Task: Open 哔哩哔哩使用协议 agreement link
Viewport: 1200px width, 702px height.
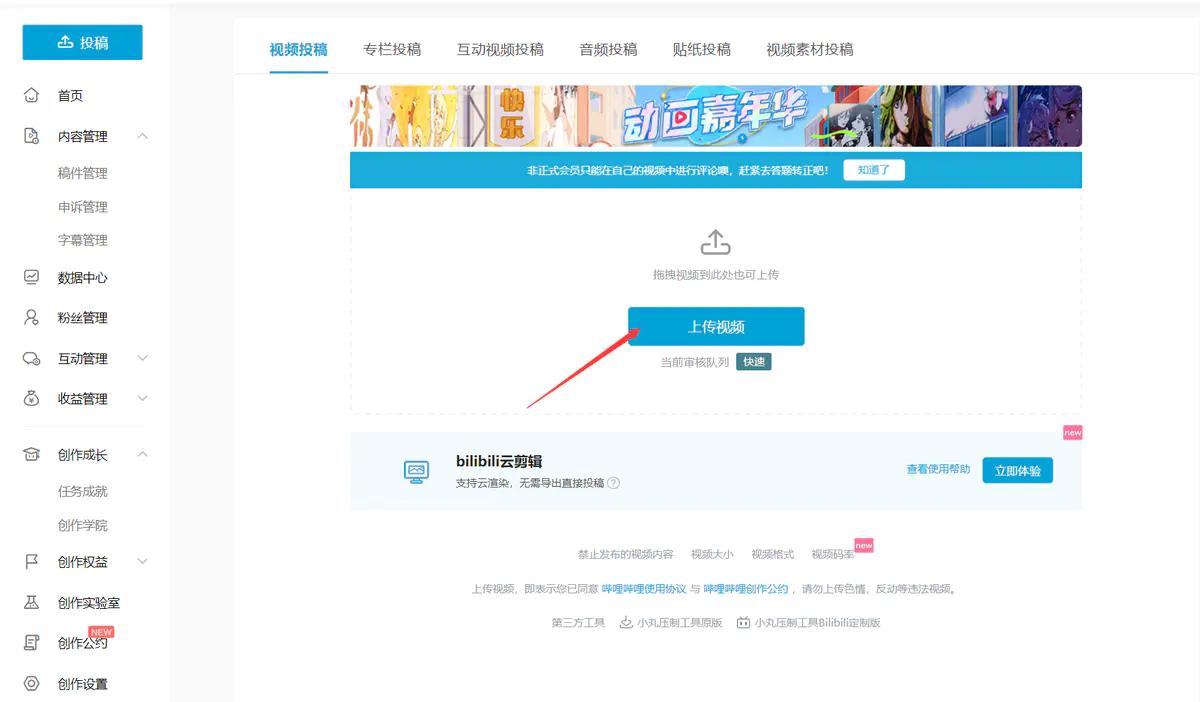Action: pos(642,589)
